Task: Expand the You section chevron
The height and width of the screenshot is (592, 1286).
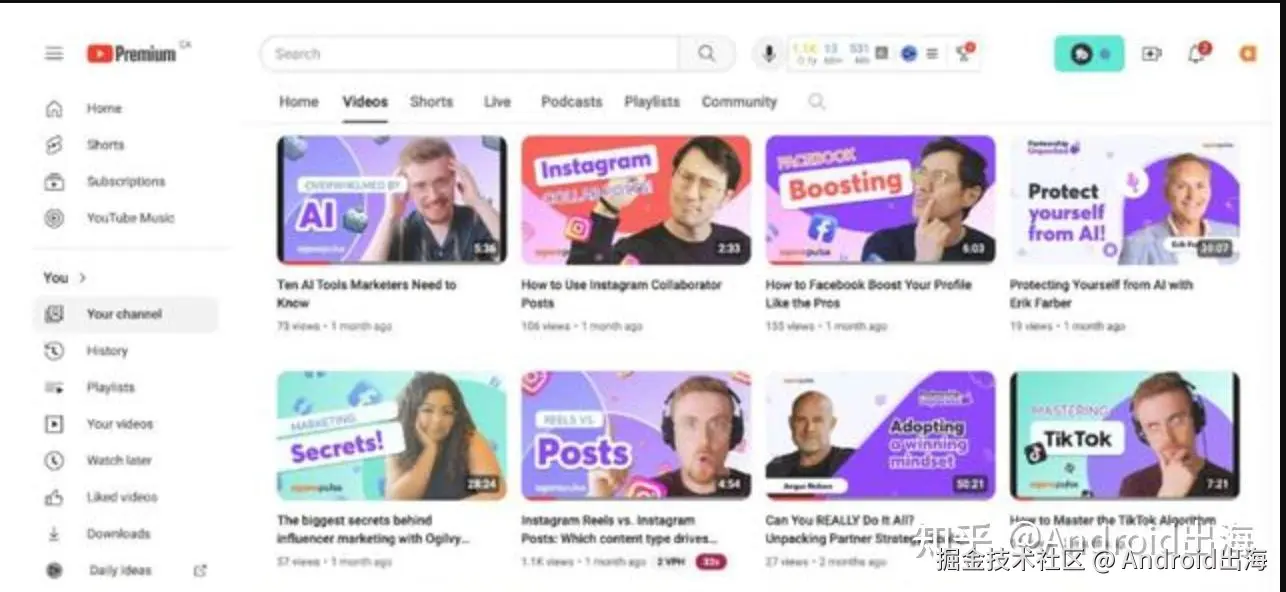Action: click(83, 277)
